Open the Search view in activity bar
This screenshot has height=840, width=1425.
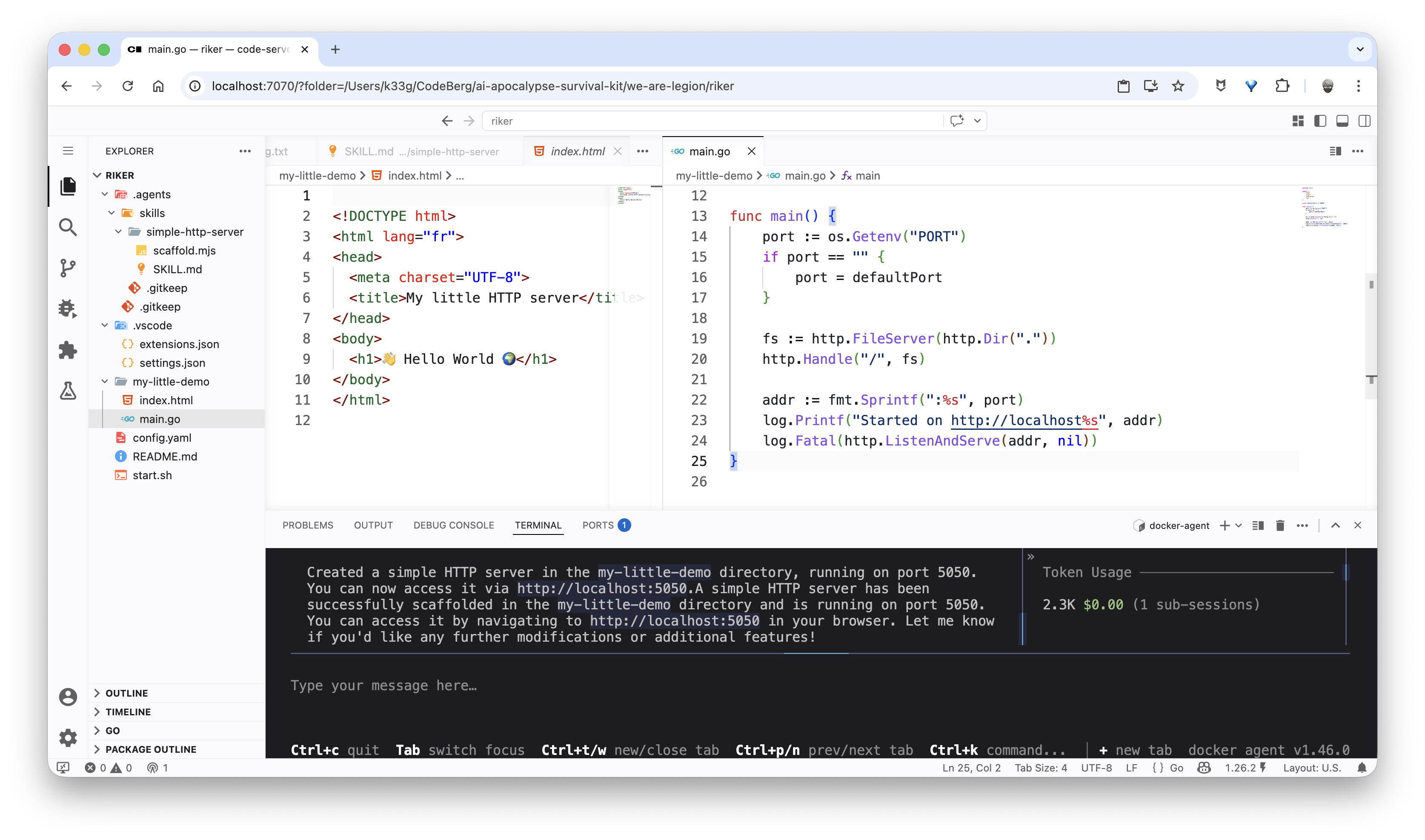tap(68, 228)
